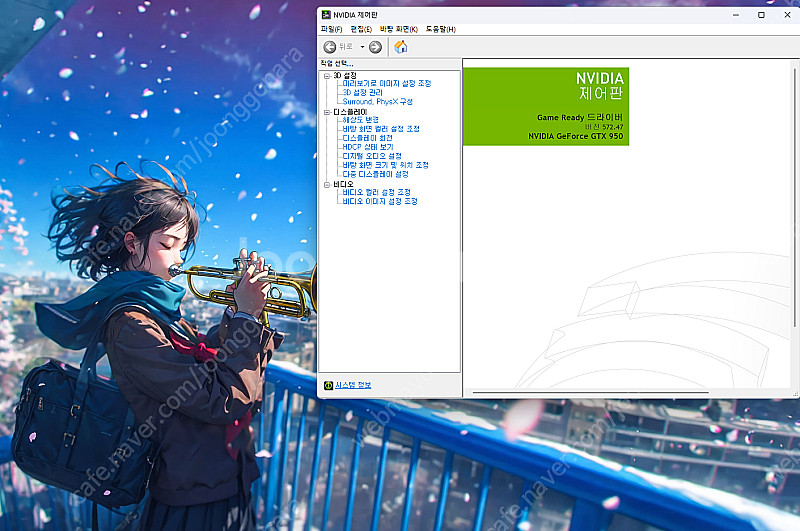This screenshot has height=531, width=800.
Task: Click the horizontal scrollbar of the content pane
Action: pyautogui.click(x=591, y=393)
